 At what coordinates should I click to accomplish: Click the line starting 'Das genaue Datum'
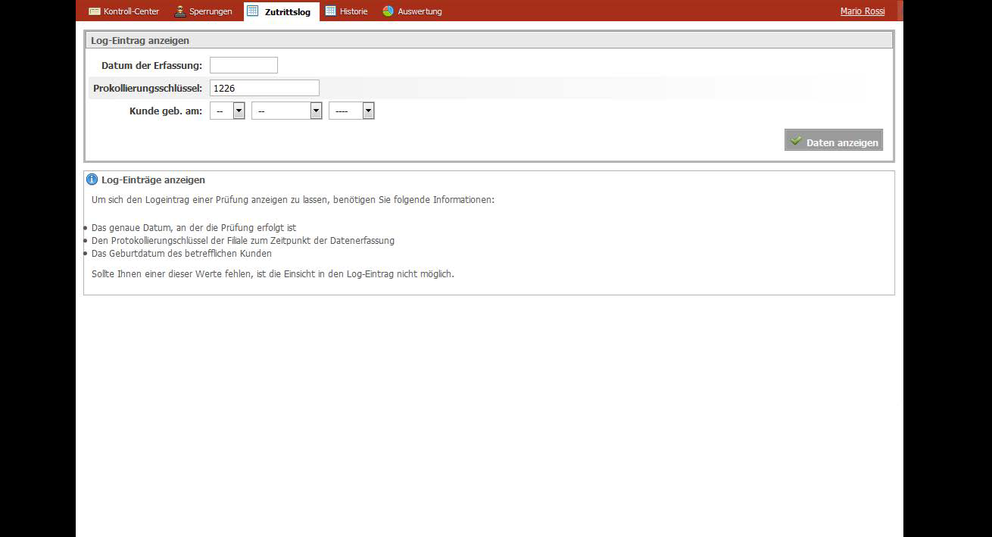click(194, 228)
